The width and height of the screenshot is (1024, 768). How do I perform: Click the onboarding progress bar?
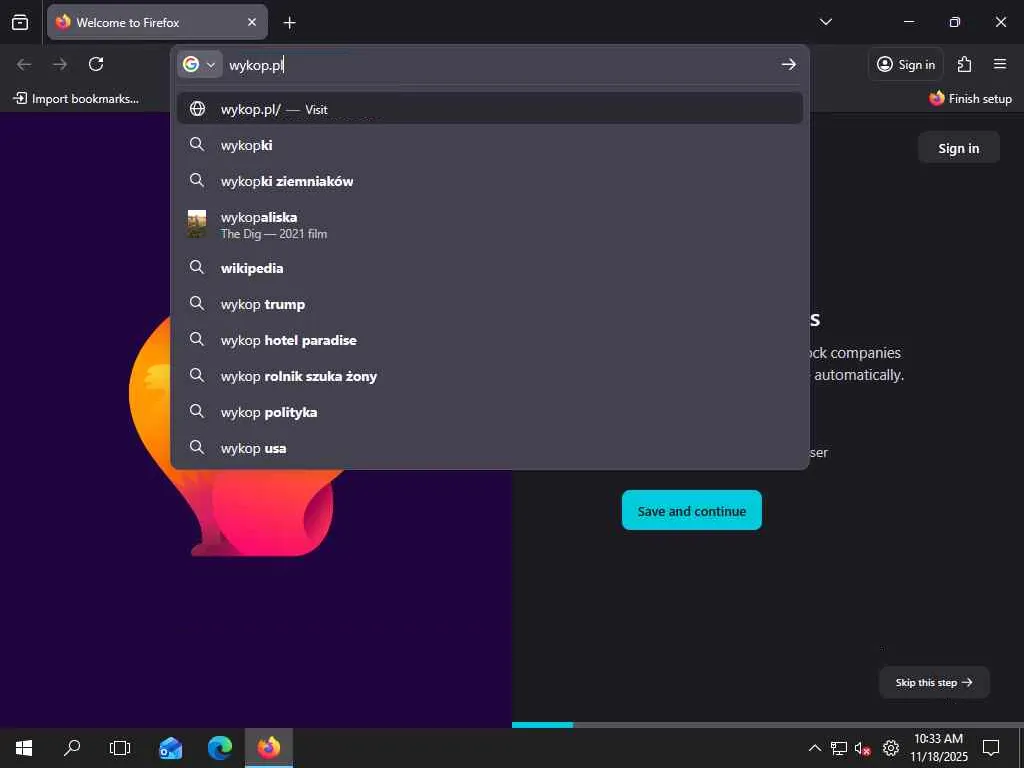pyautogui.click(x=768, y=725)
